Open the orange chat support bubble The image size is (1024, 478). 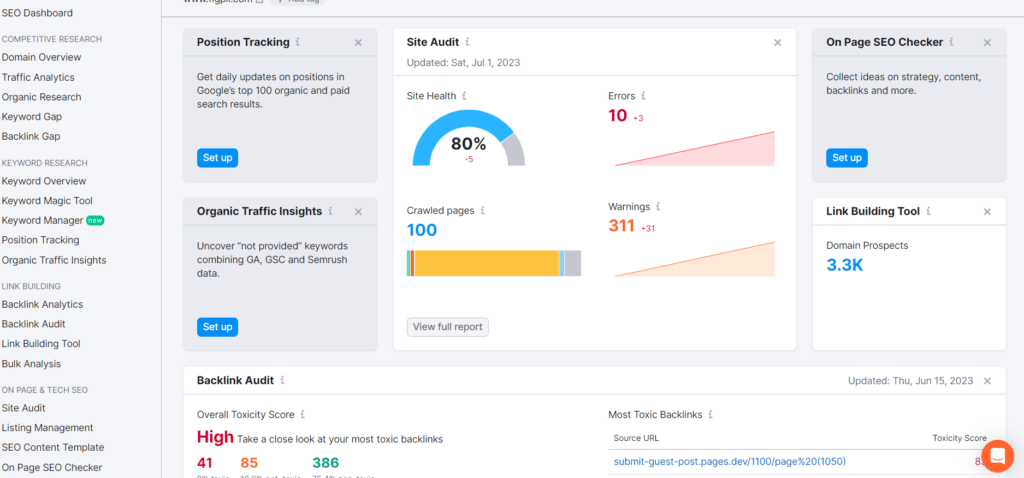(x=997, y=456)
